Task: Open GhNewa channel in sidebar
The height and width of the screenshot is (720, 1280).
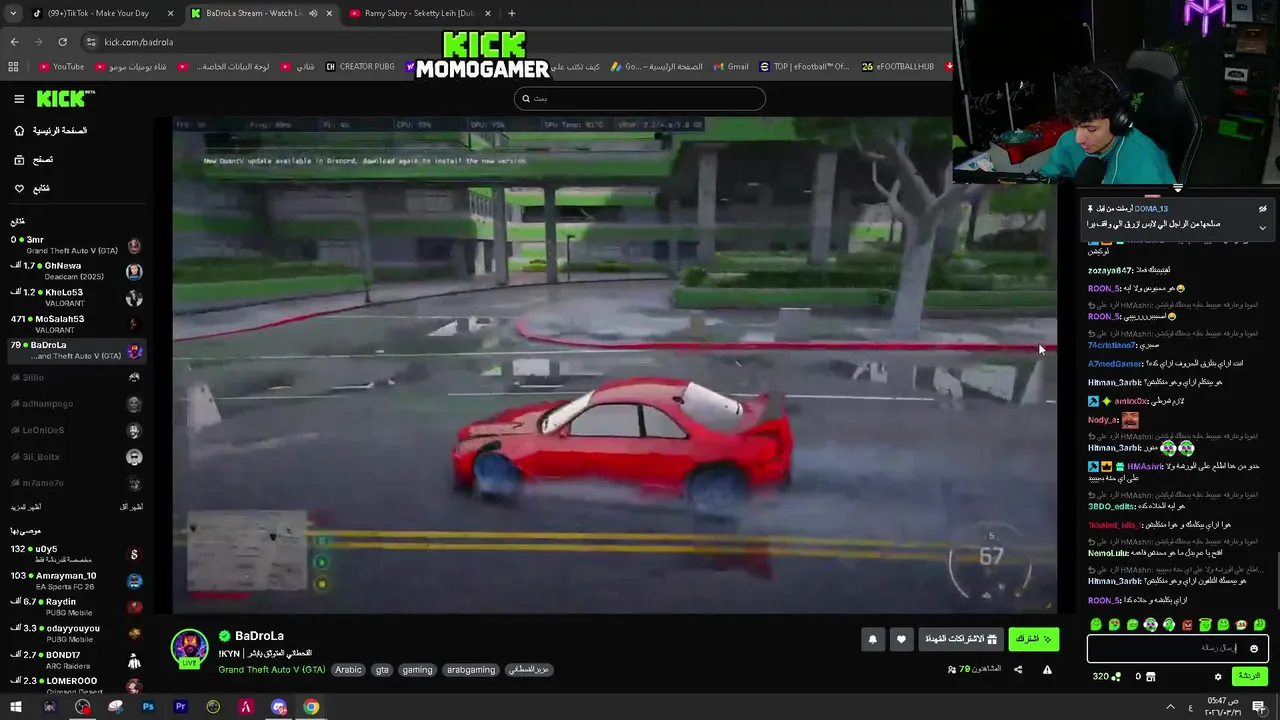Action: coord(76,271)
